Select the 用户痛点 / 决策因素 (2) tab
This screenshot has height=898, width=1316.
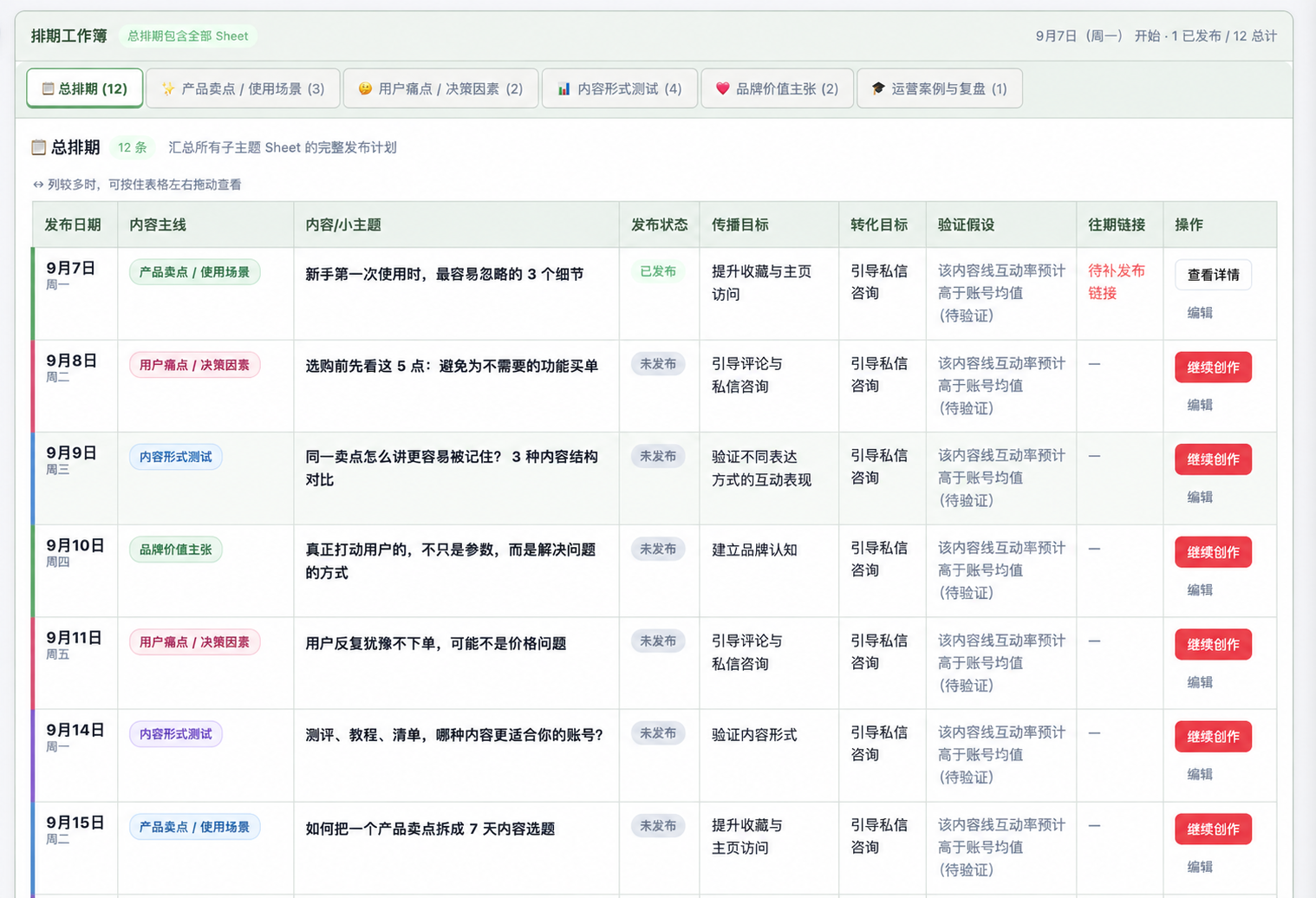click(440, 88)
